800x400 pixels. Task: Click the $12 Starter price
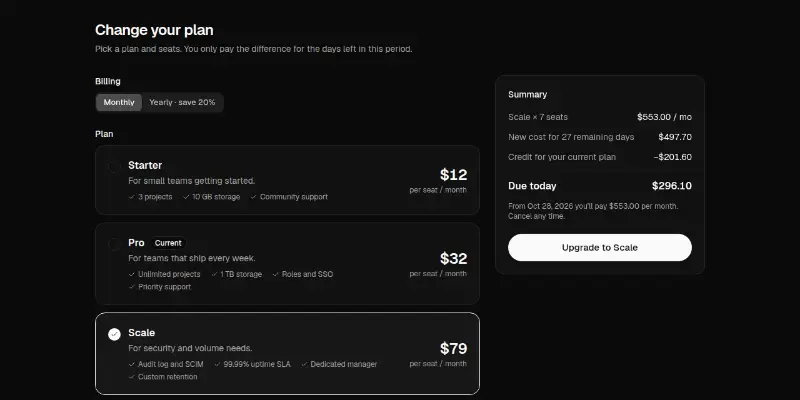[x=453, y=175]
